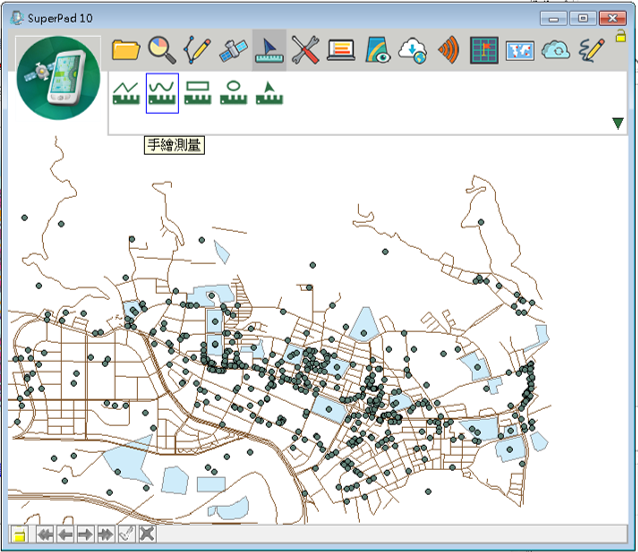This screenshot has width=638, height=552.
Task: Open the map eye view icon
Action: click(377, 50)
